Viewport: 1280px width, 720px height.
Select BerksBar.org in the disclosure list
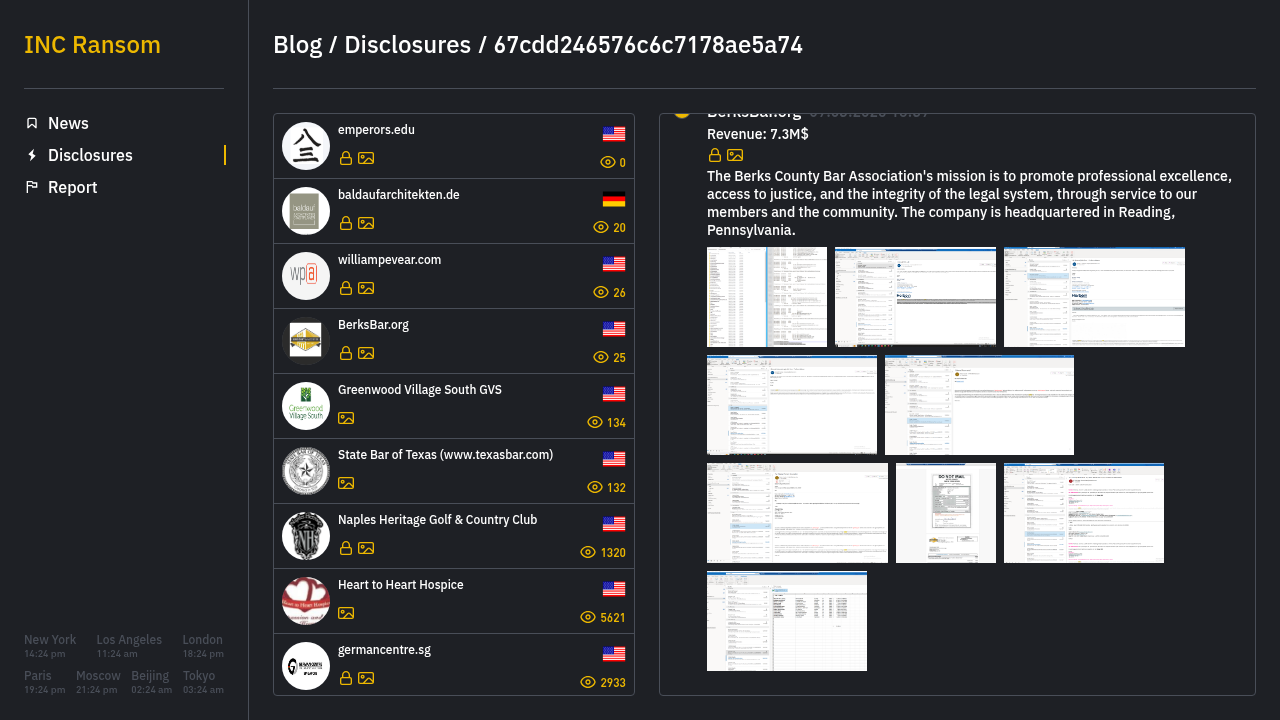[x=454, y=341]
